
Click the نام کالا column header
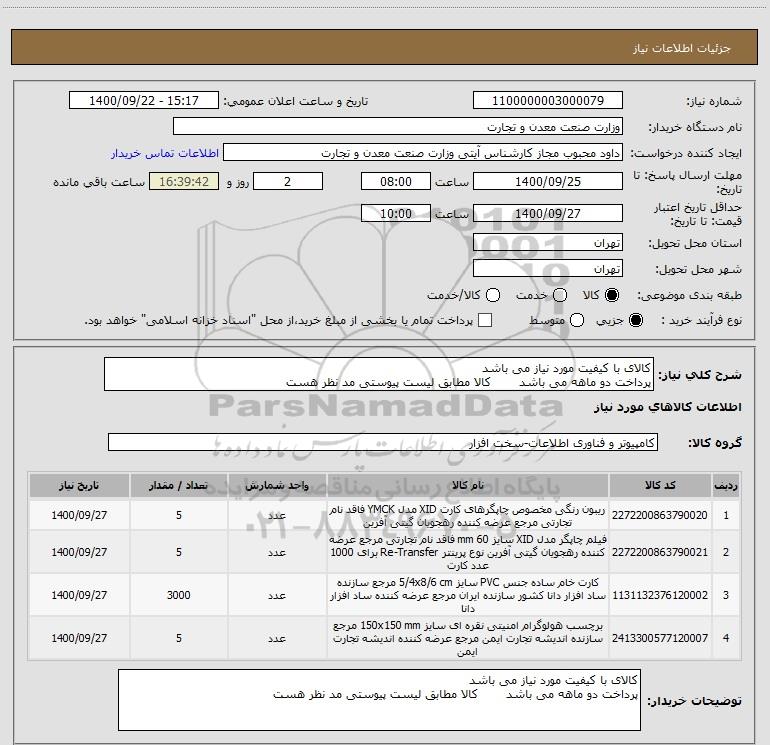coord(468,485)
